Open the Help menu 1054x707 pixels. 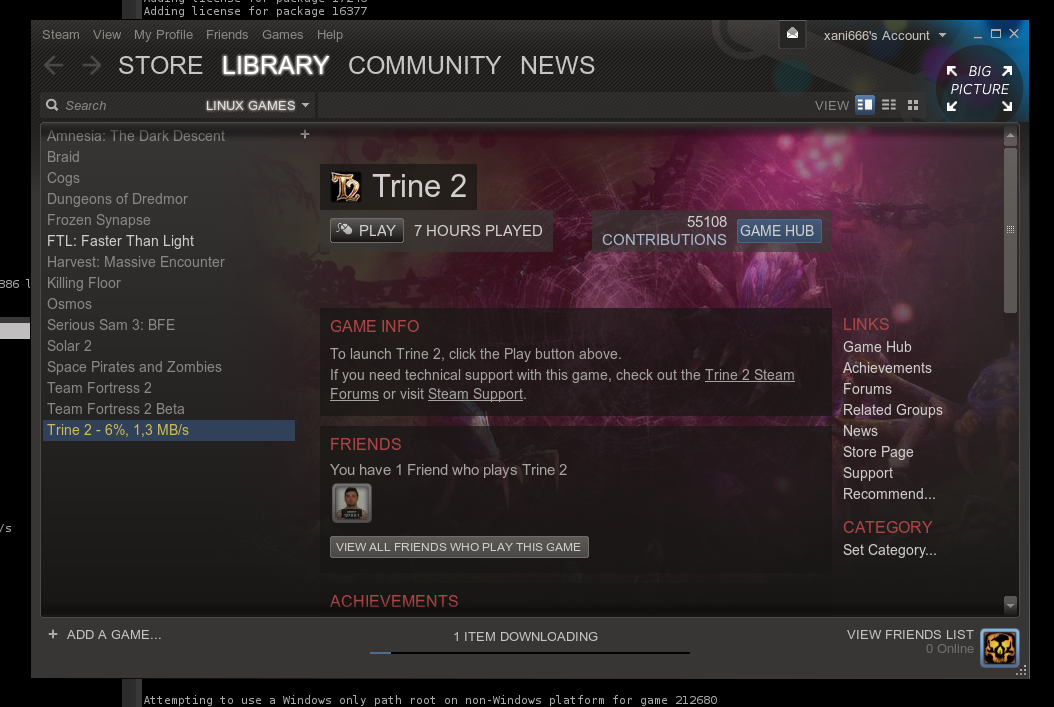(329, 34)
